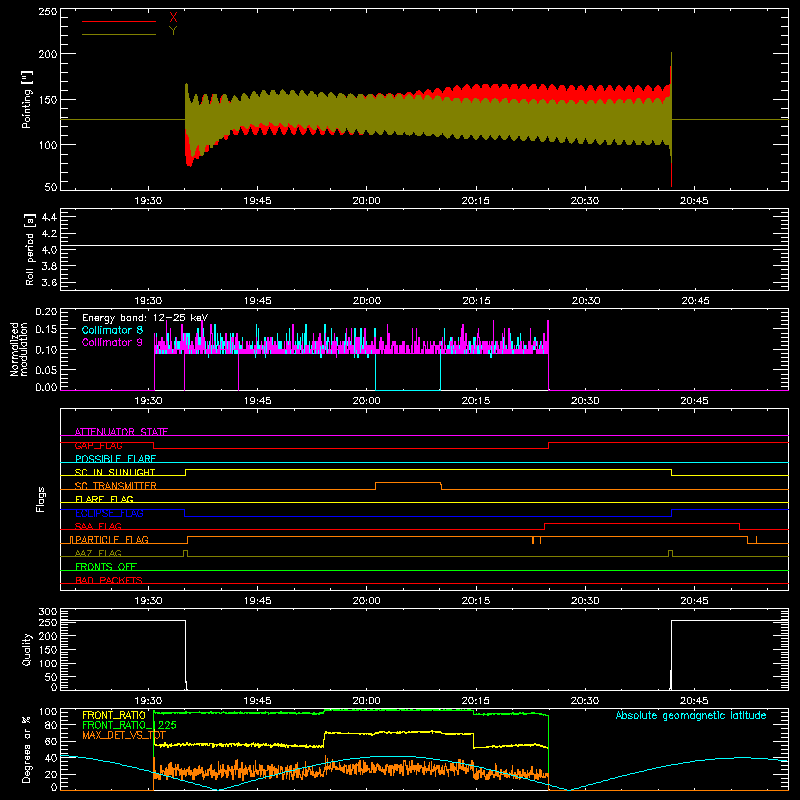Click the olive Y legend line

119,34
